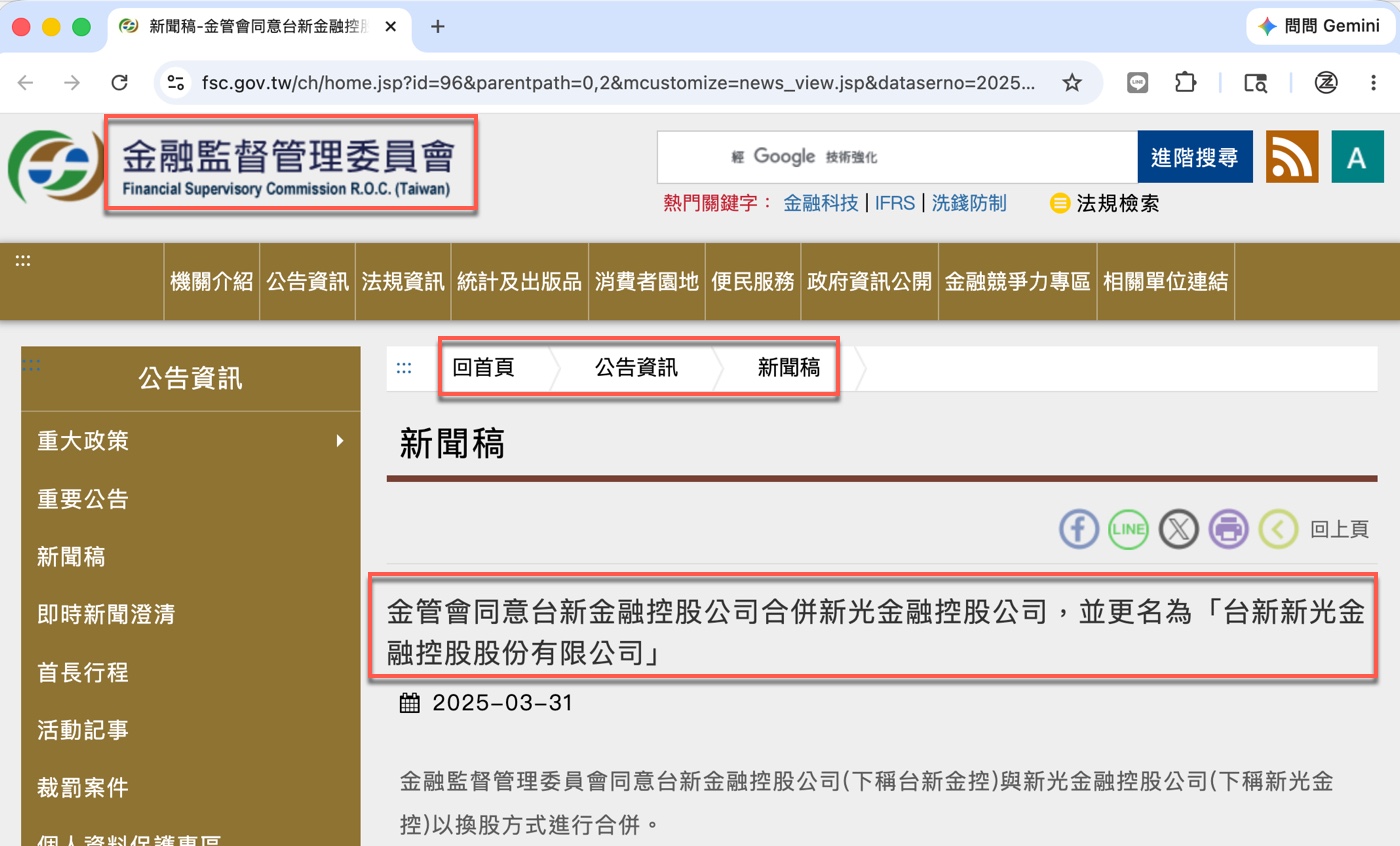
Task: Click the calendar icon beside 2025-03-31
Action: coord(410,703)
